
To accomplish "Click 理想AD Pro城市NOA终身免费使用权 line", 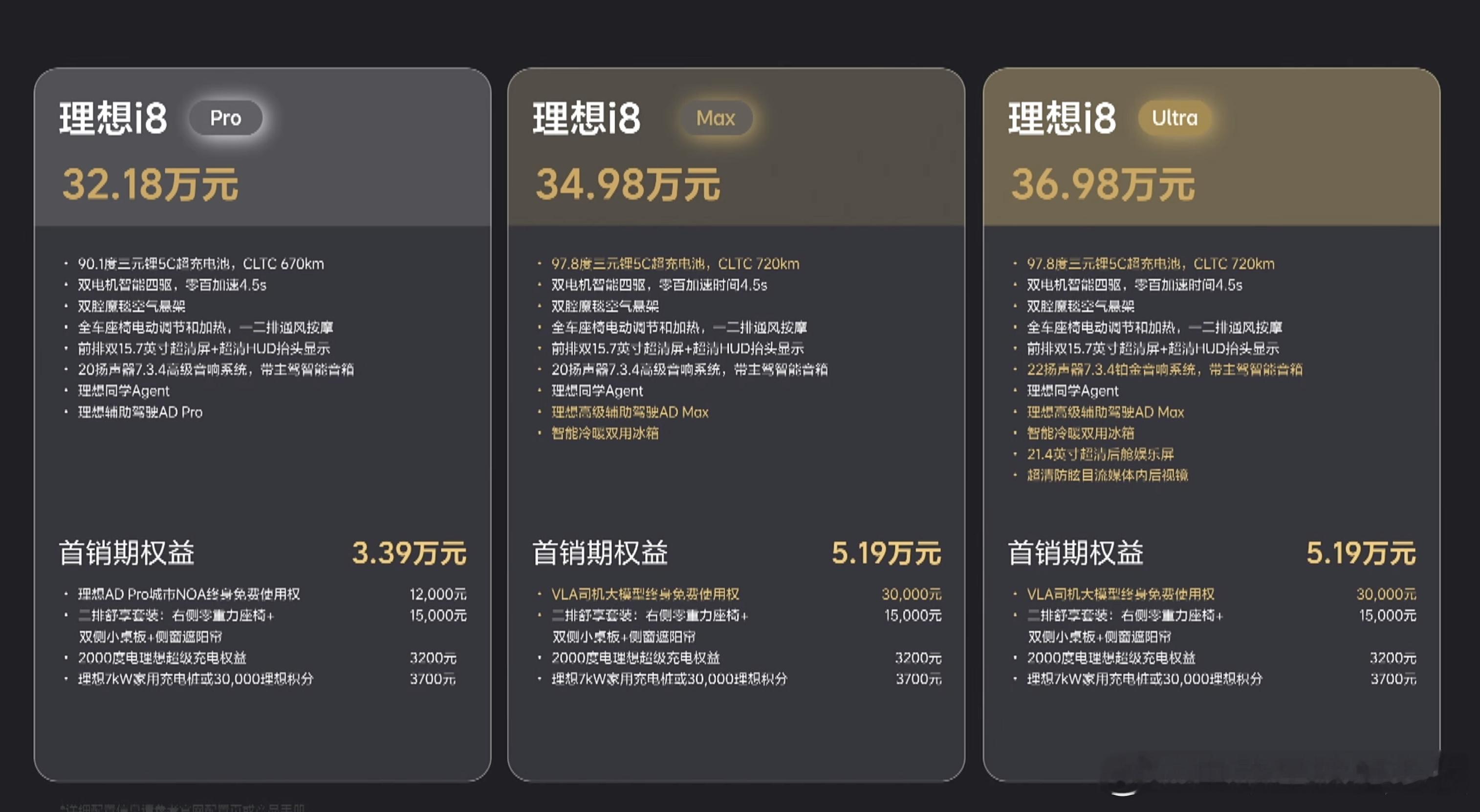I will [x=189, y=594].
